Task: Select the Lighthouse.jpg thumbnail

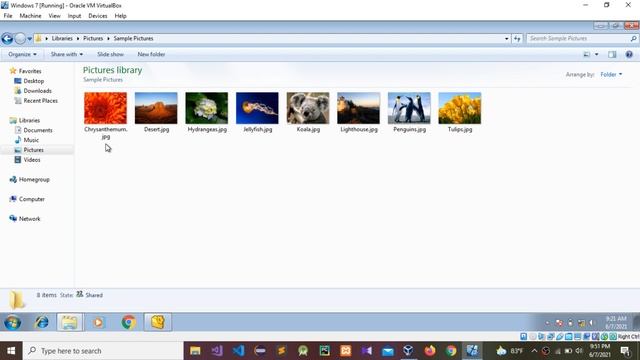Action: point(358,108)
